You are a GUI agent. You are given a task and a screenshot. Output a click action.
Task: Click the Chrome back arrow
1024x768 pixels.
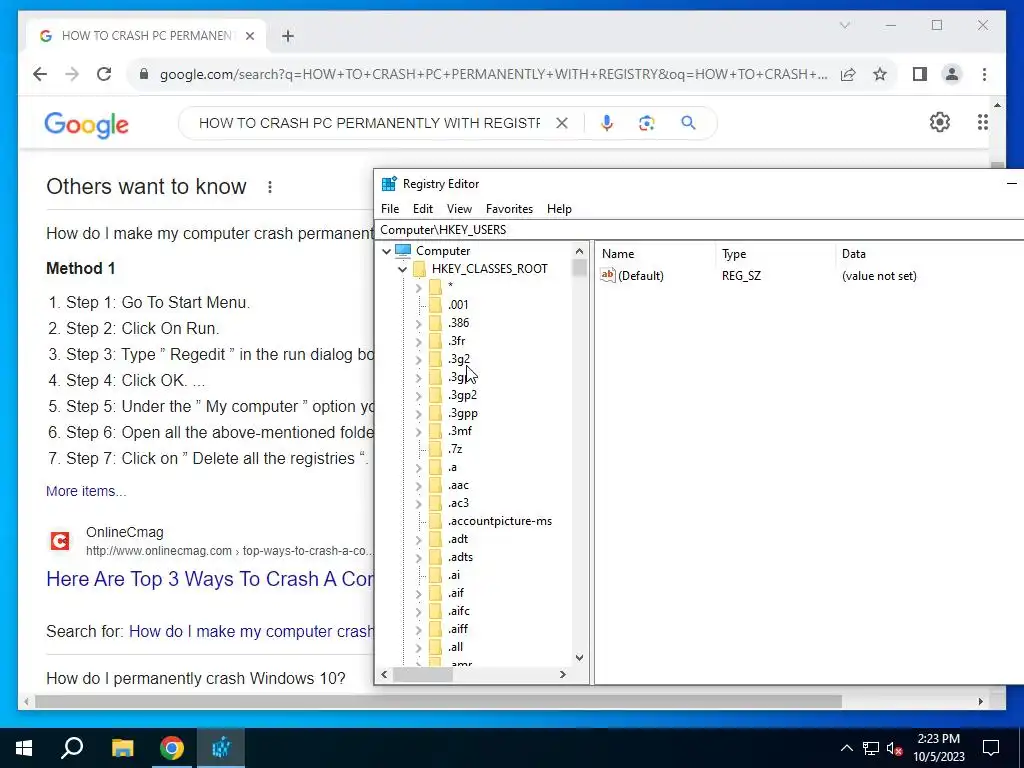coord(40,74)
